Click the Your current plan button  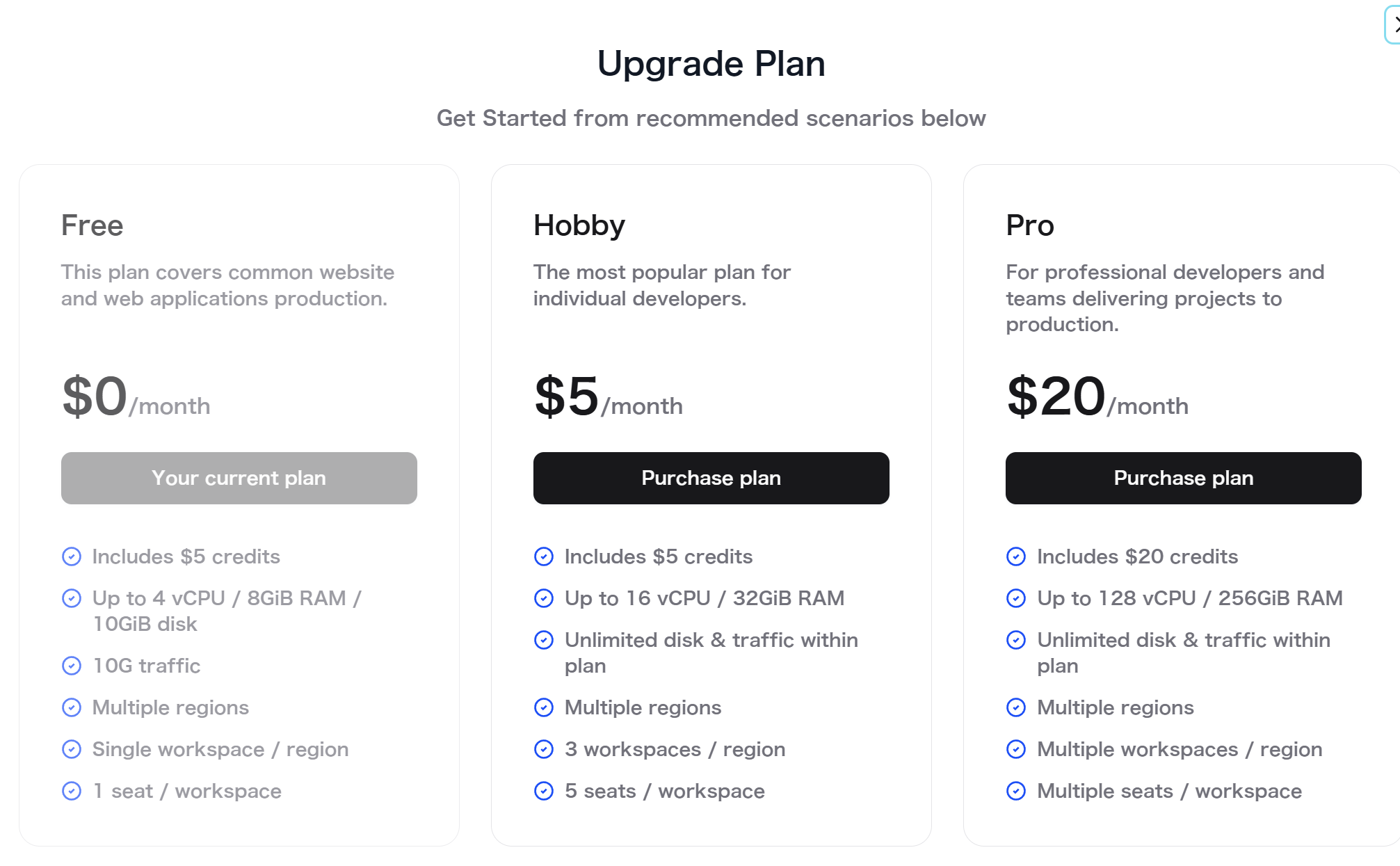(239, 478)
